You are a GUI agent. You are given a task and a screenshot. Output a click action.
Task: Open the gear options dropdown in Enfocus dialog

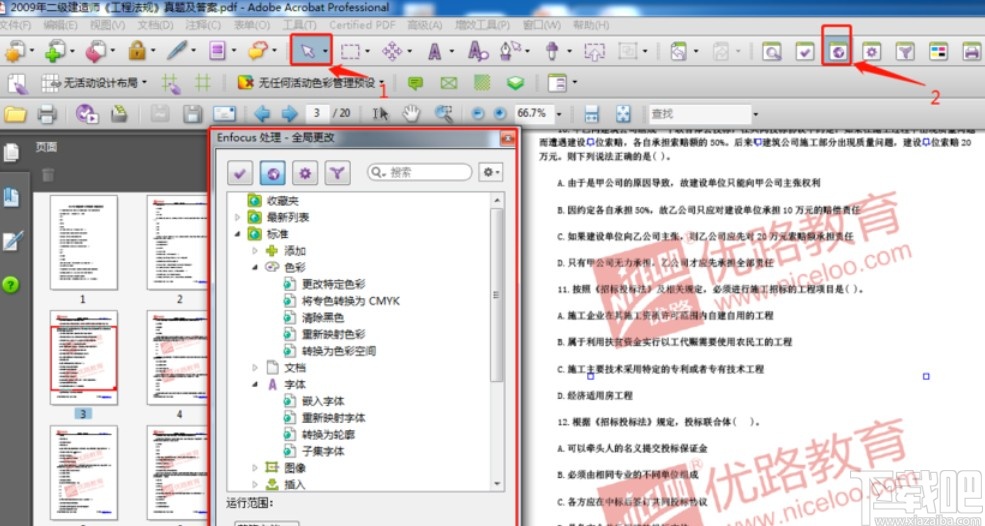pos(491,172)
